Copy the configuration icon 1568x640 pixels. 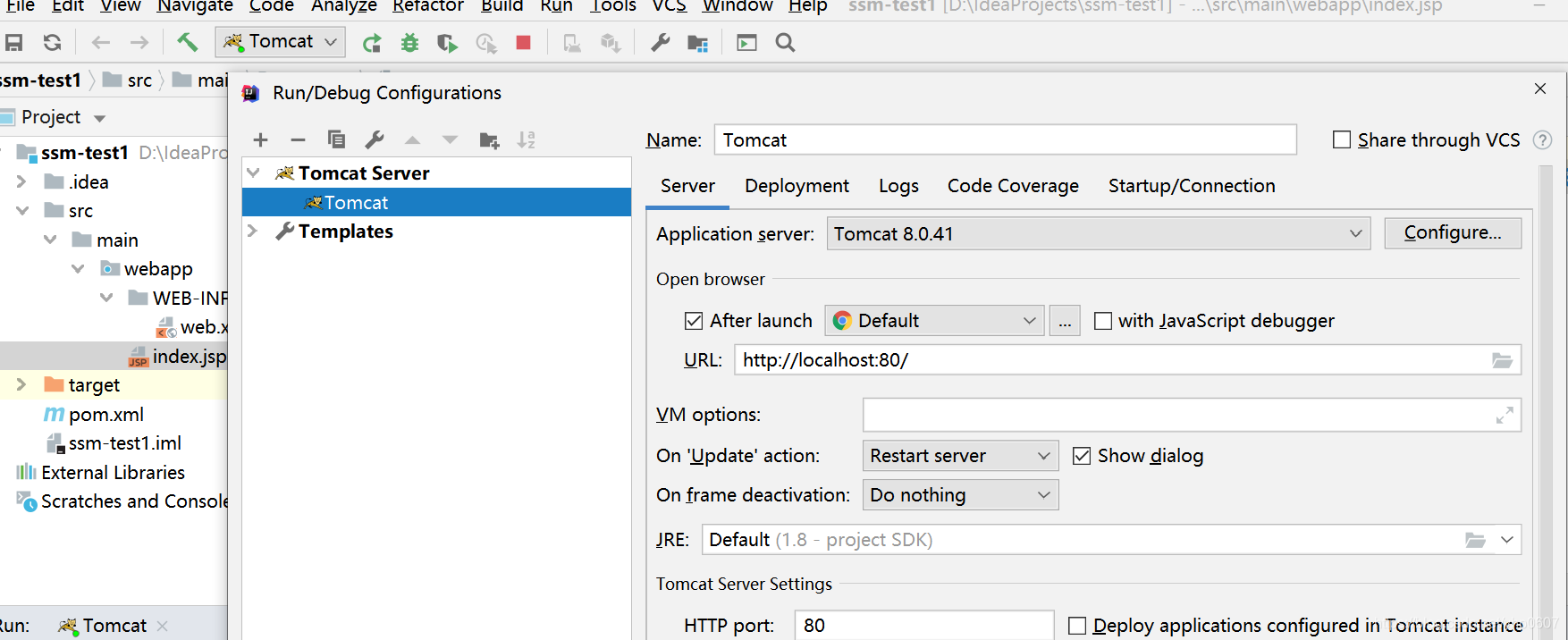pyautogui.click(x=336, y=139)
